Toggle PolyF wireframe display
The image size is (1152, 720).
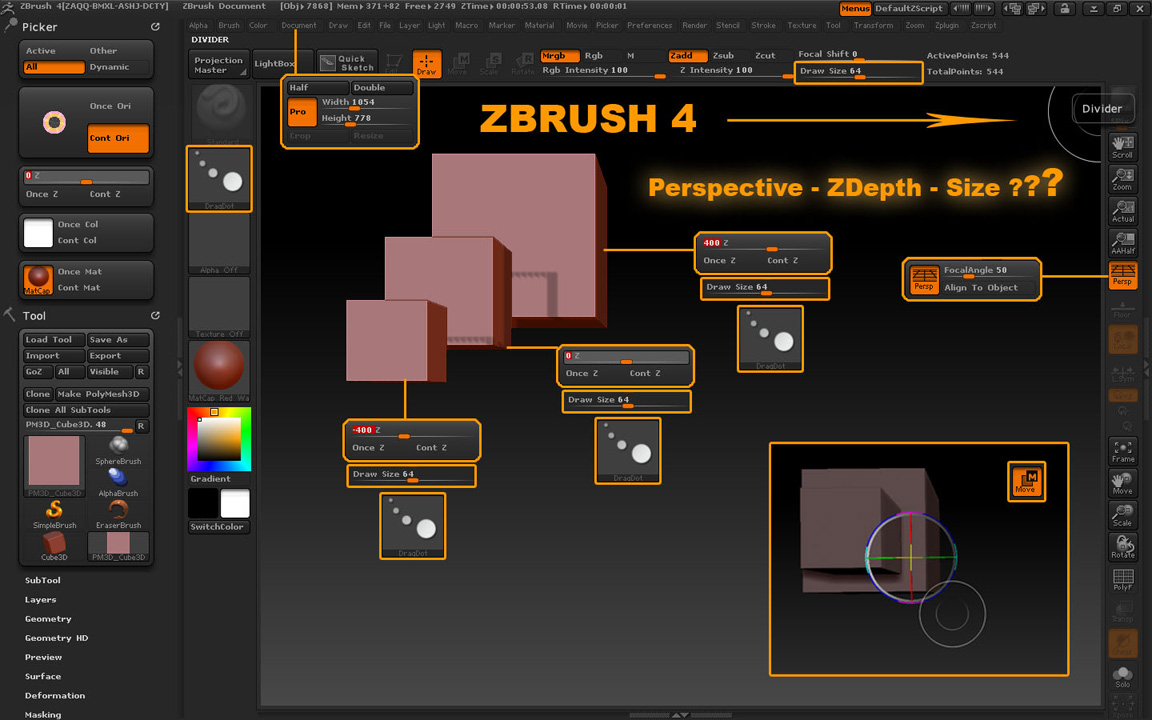point(1122,580)
